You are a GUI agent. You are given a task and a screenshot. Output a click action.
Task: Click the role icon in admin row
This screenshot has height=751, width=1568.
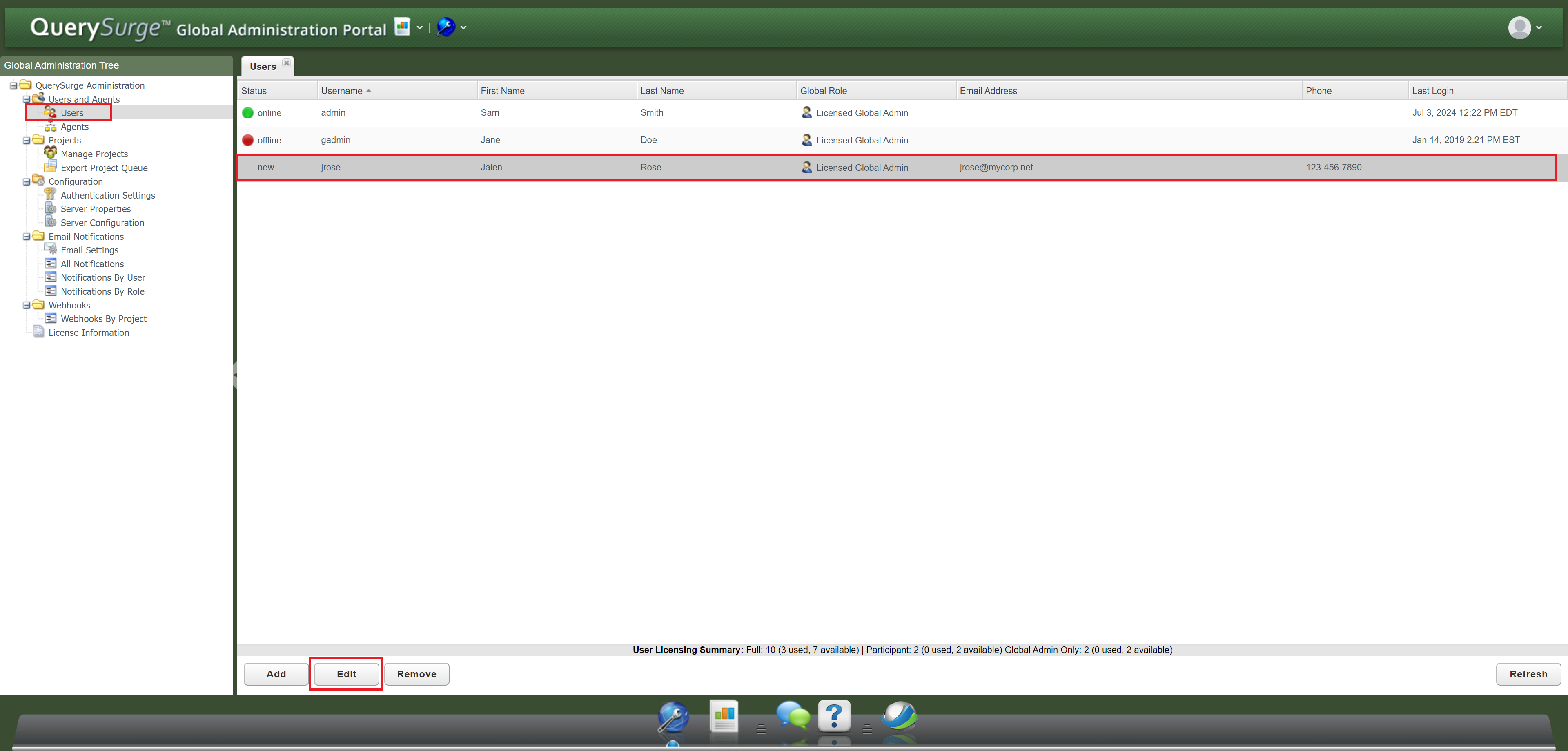806,113
